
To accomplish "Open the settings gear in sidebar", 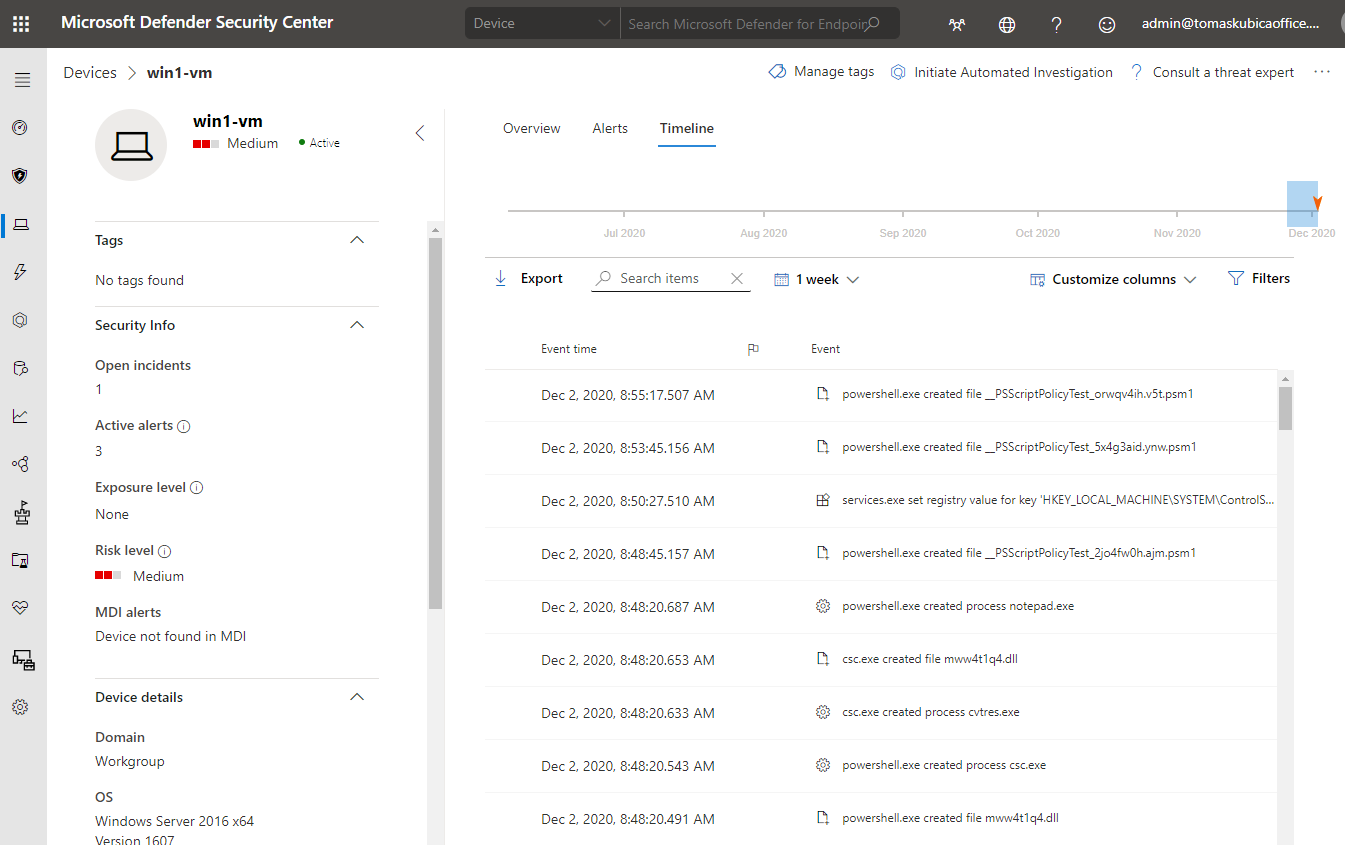I will (19, 707).
